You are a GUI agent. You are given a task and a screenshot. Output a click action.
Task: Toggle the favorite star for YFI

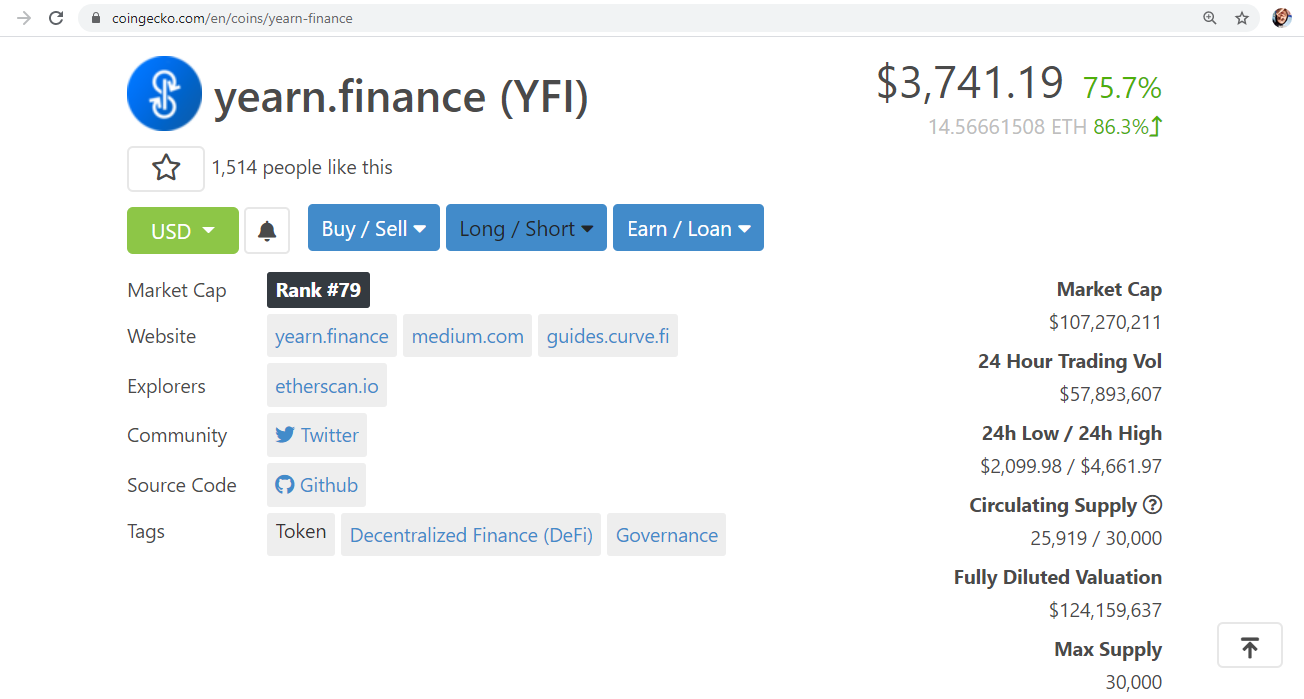point(166,168)
